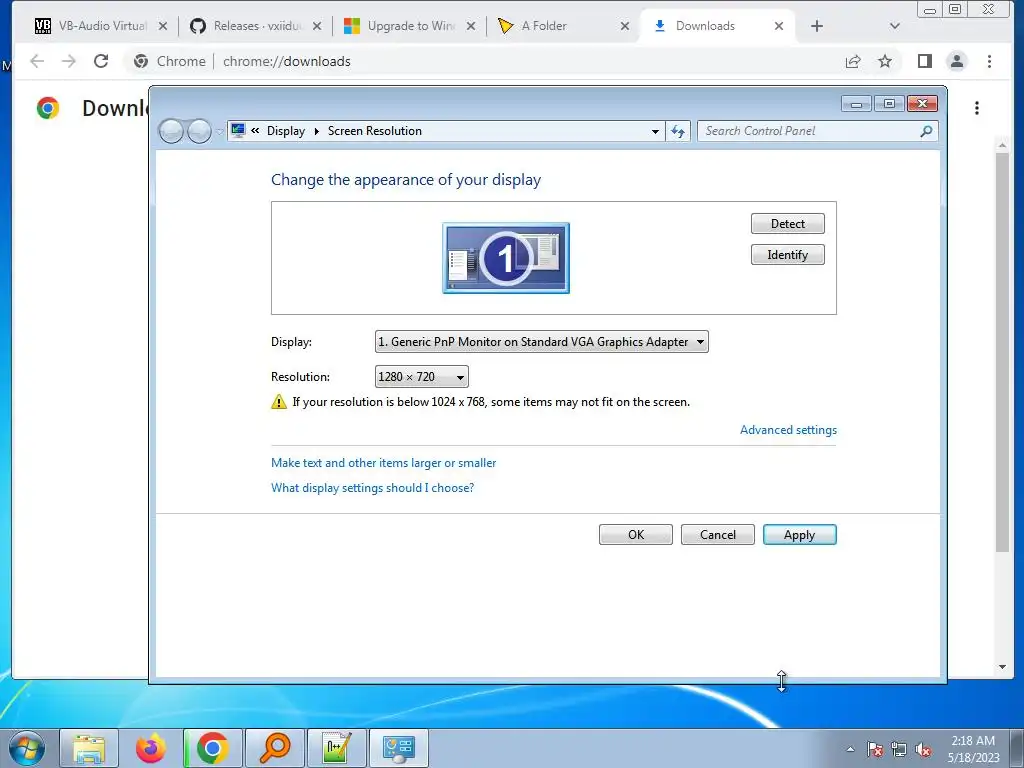Image resolution: width=1024 pixels, height=768 pixels.
Task: Switch to the GitHub Releases tab
Action: point(256,26)
